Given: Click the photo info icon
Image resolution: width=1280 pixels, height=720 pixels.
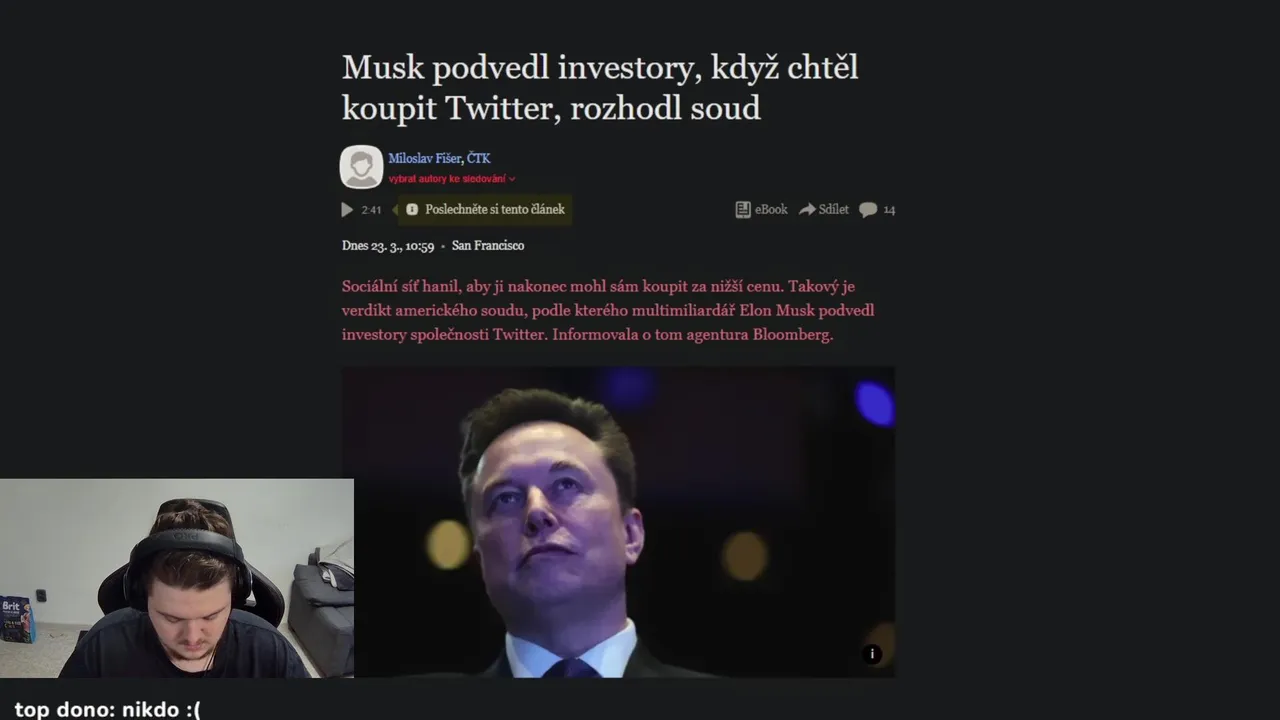Looking at the screenshot, I should [x=872, y=654].
